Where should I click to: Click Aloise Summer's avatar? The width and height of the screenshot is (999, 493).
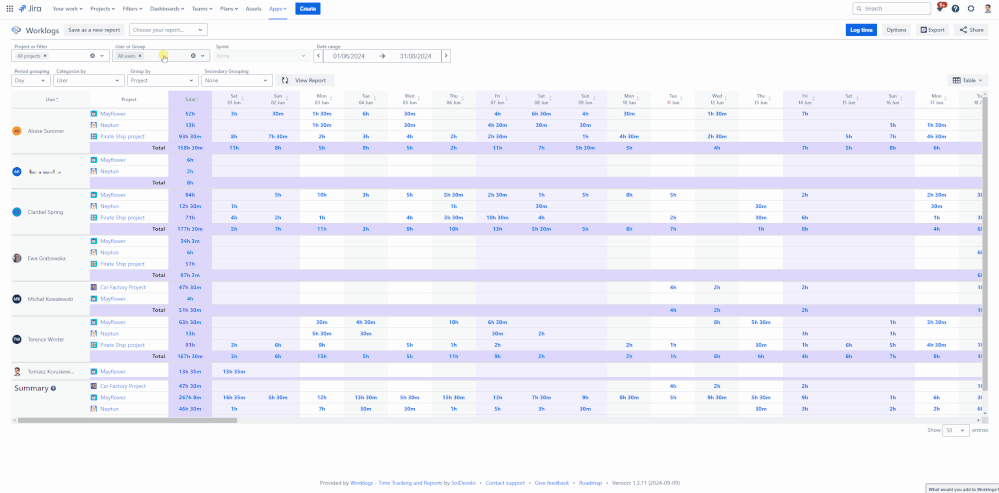coord(17,131)
